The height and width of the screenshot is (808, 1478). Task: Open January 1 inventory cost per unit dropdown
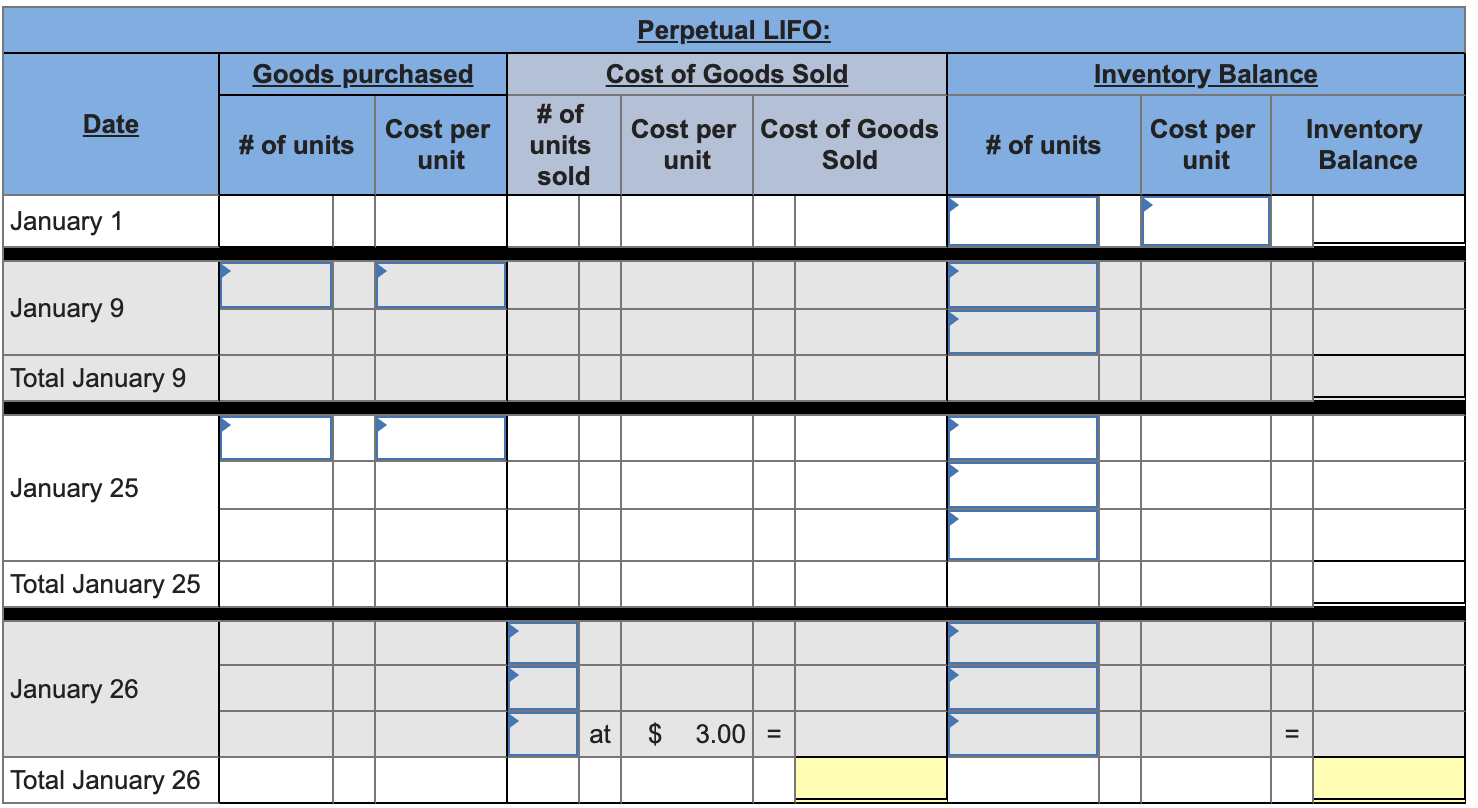[x=1205, y=221]
